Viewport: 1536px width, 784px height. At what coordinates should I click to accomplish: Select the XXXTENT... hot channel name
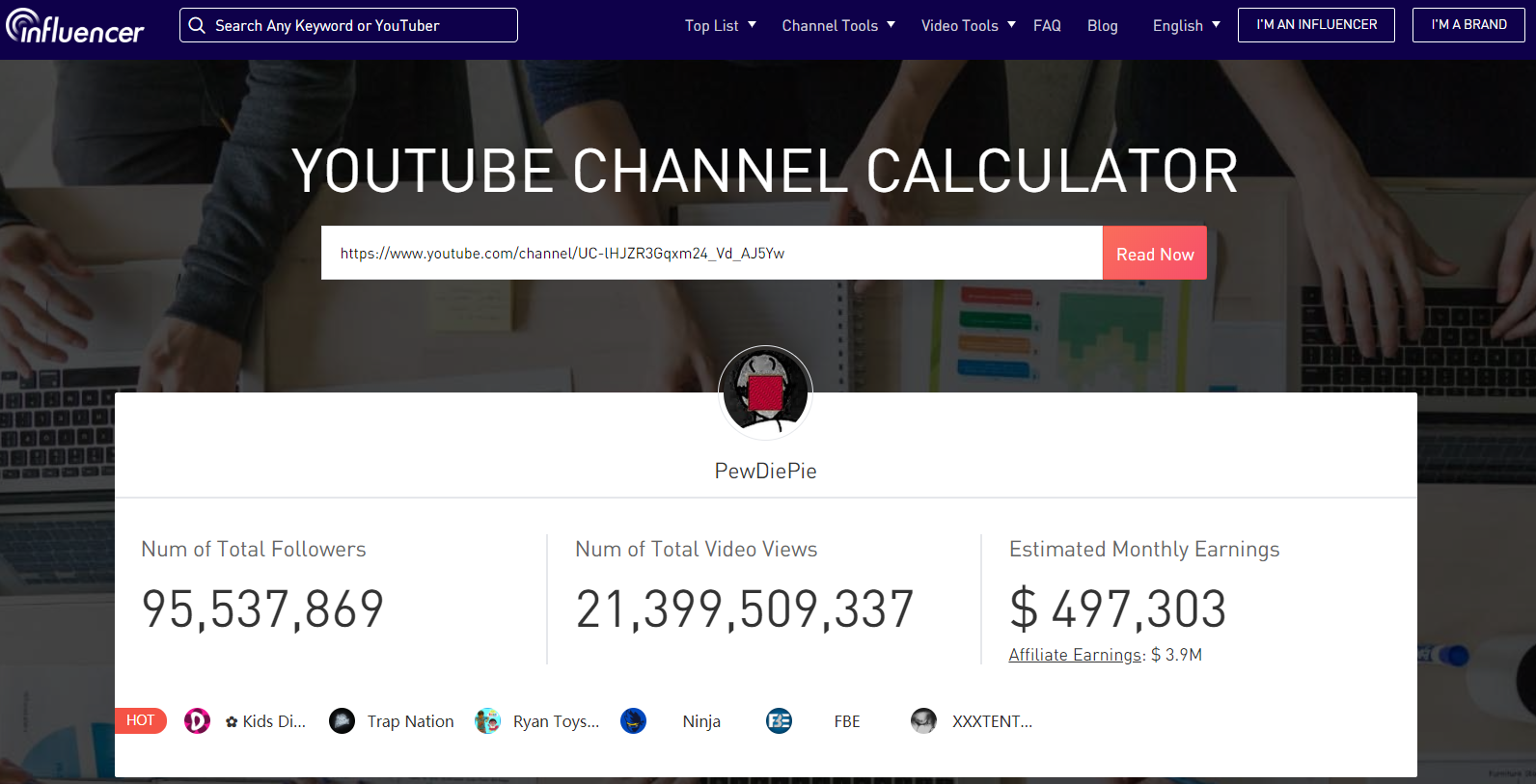click(x=992, y=721)
